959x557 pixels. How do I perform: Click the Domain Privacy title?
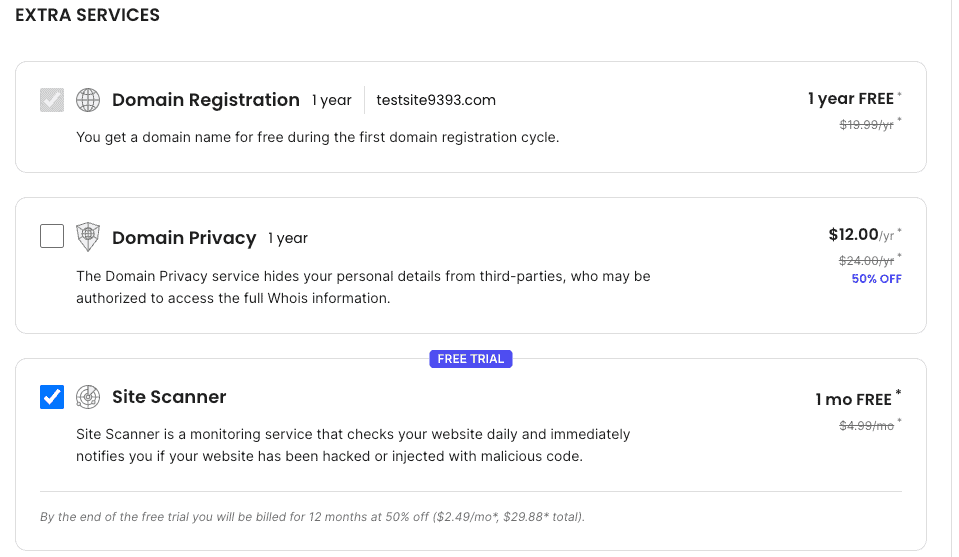point(184,238)
